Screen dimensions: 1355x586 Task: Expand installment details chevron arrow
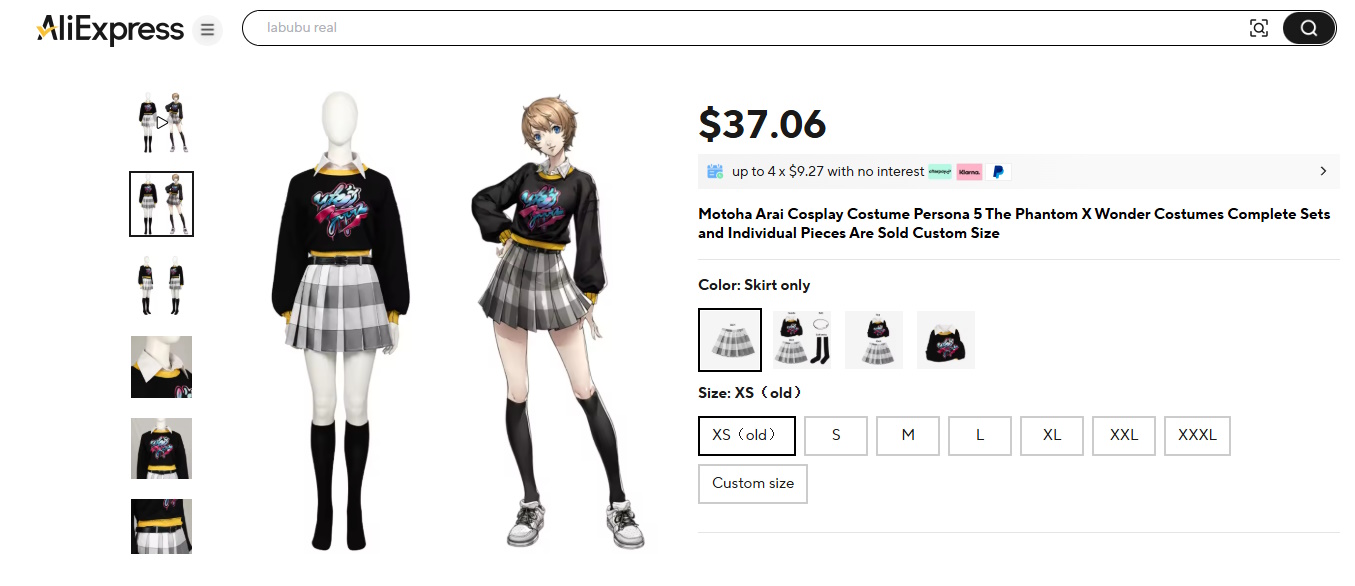[x=1323, y=171]
